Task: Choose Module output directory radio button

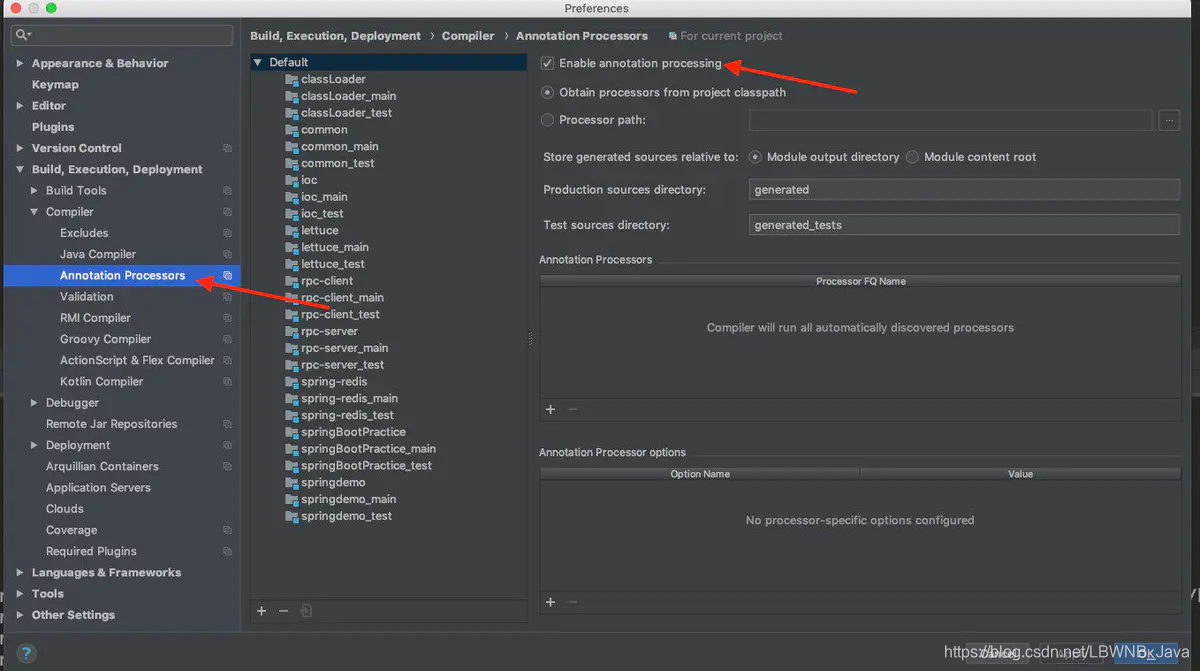Action: coord(755,157)
